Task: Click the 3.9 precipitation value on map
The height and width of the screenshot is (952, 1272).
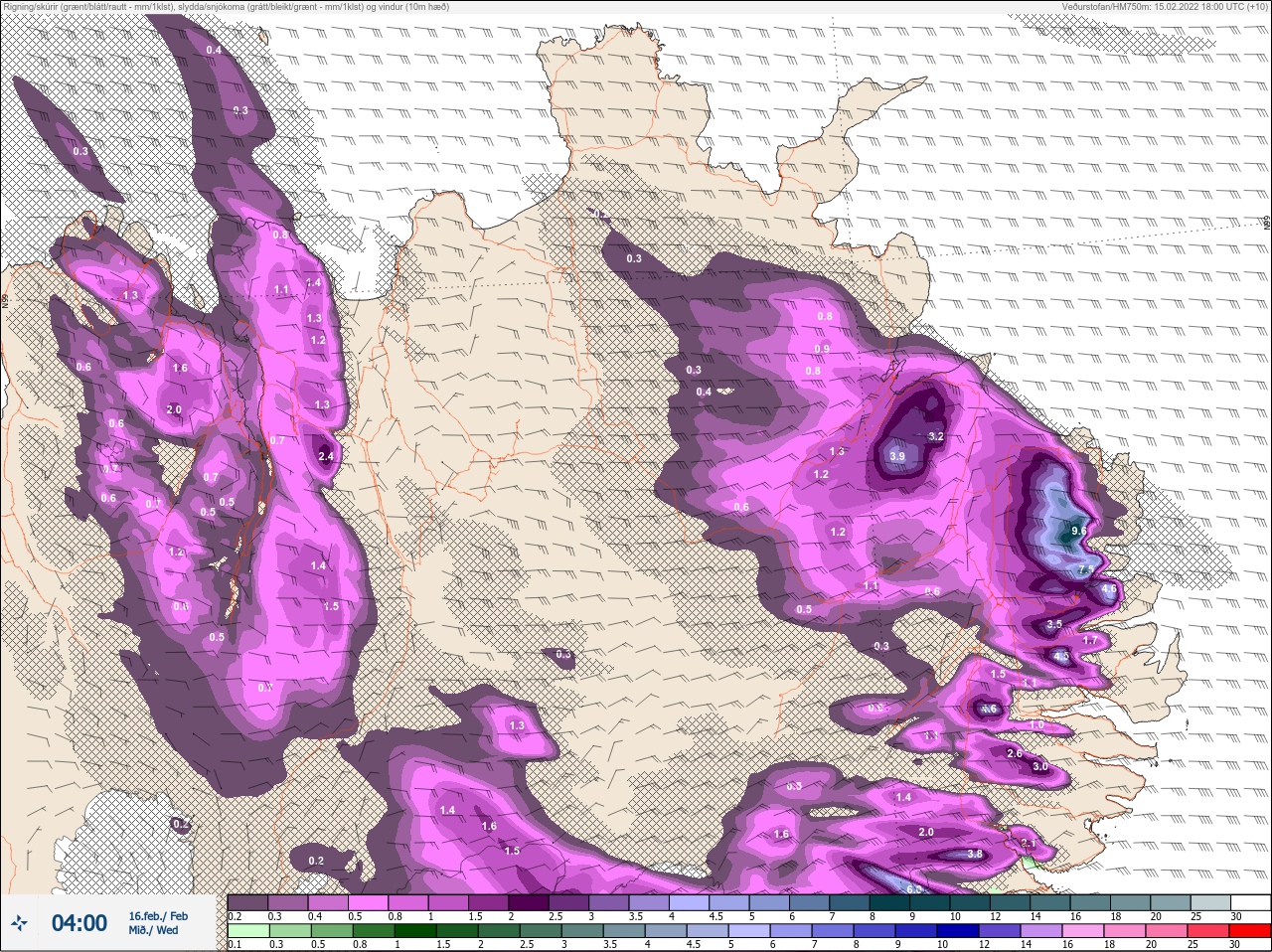Action: point(897,456)
